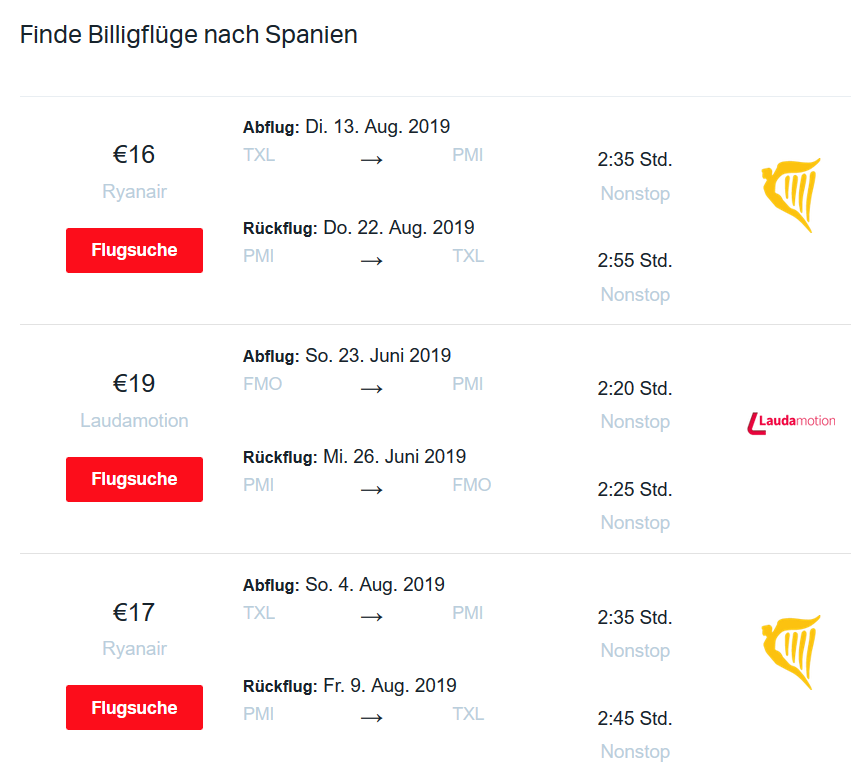Click the Laudamotion airline name text

(x=134, y=421)
